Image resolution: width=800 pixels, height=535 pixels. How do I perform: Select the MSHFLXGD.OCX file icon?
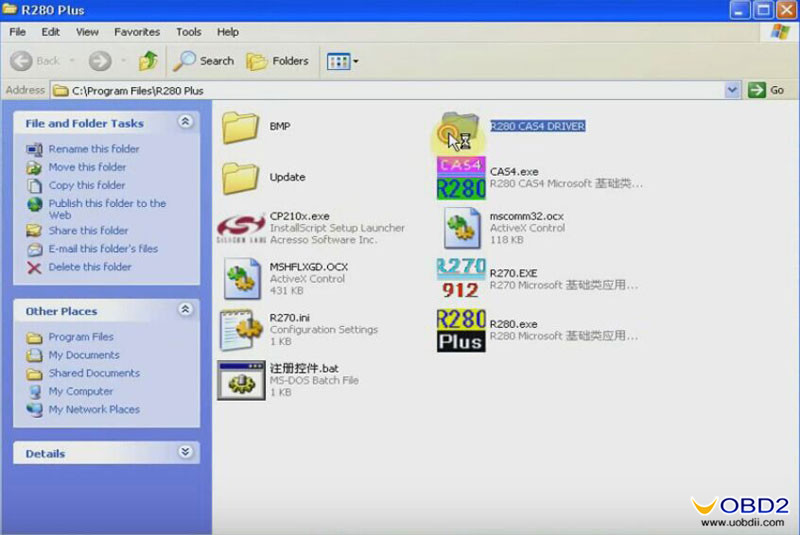[x=242, y=278]
